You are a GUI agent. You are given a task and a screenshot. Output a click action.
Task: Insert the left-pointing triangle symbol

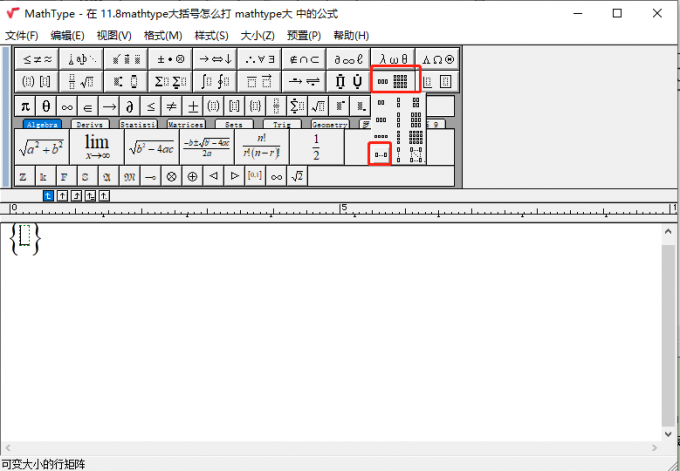[x=213, y=176]
